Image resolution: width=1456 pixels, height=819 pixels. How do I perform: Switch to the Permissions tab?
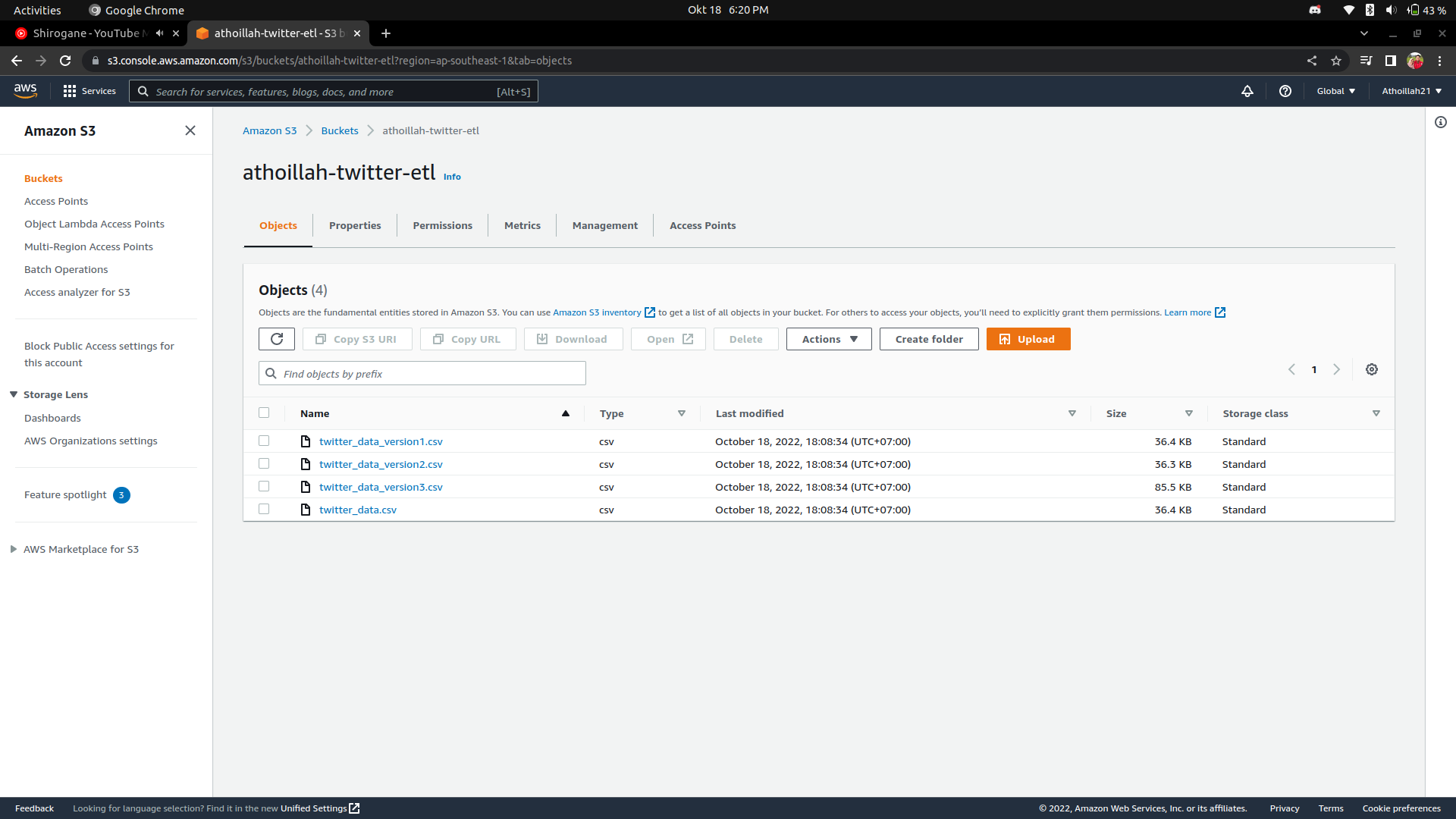coord(442,225)
